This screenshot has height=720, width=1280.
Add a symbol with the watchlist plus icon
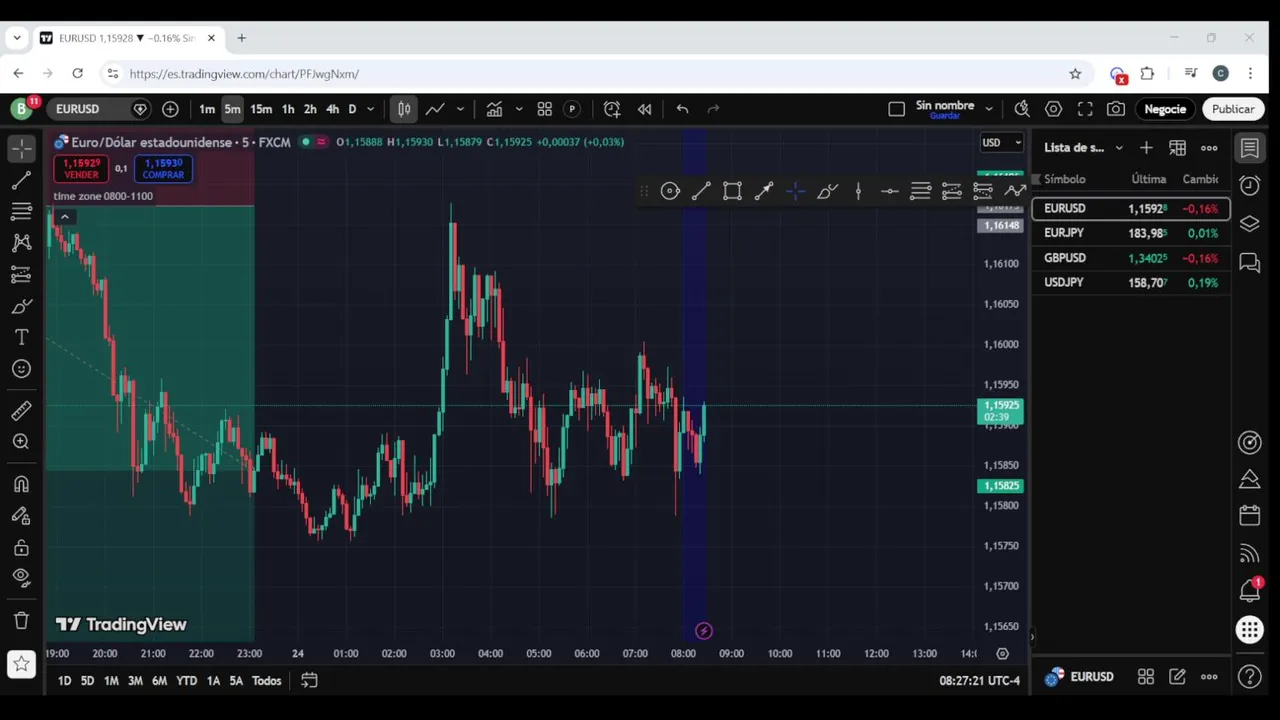1146,148
